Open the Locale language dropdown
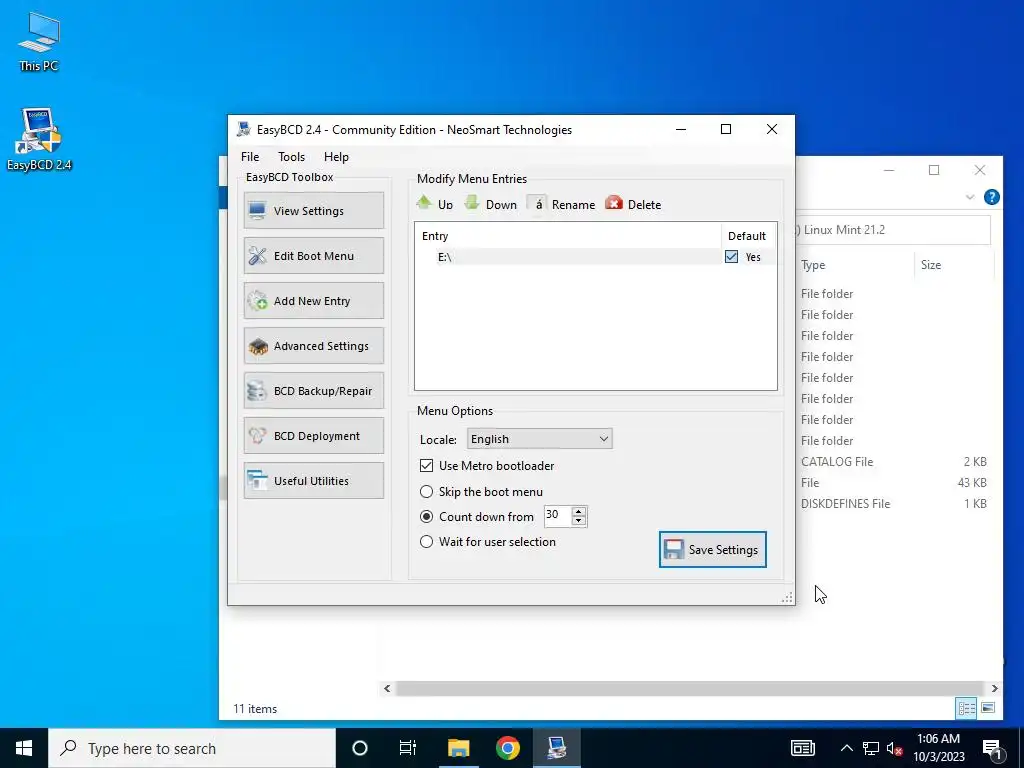The image size is (1024, 768). (539, 439)
